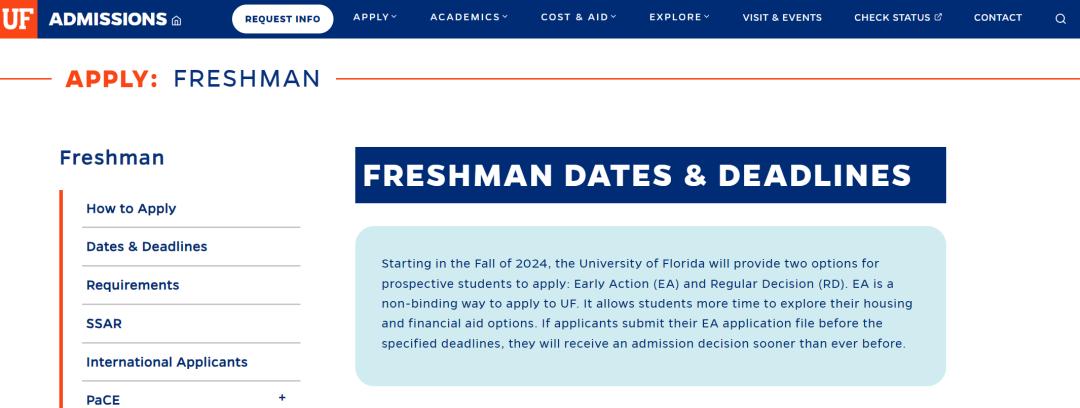
Task: Click the PaCE sidebar link
Action: tap(103, 399)
